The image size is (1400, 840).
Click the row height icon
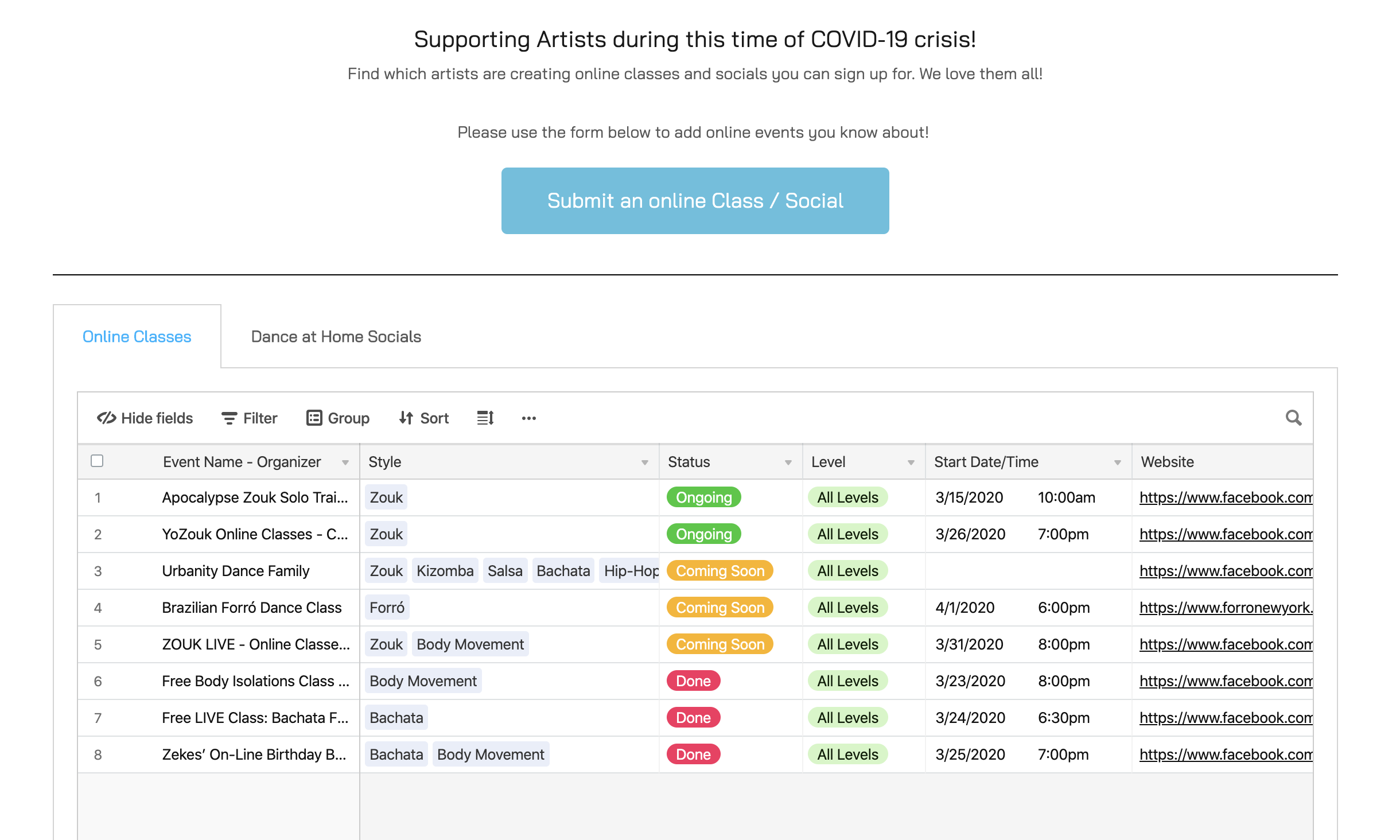pos(485,418)
